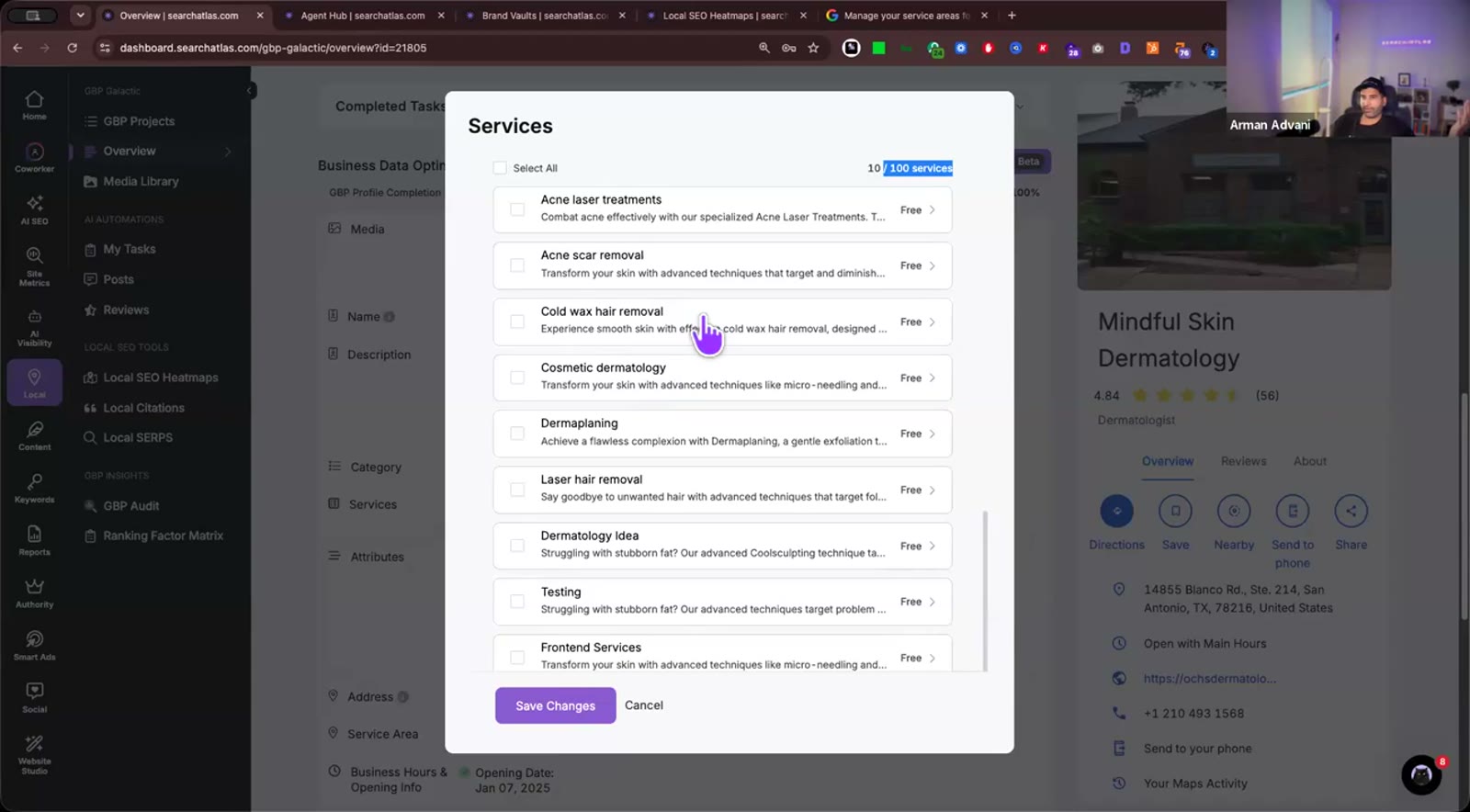
Task: Expand Testing service details chevron
Action: [932, 602]
